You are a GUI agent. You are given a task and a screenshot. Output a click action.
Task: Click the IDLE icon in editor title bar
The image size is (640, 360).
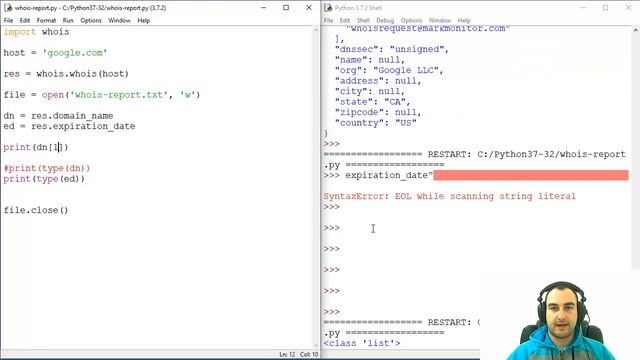(x=8, y=8)
